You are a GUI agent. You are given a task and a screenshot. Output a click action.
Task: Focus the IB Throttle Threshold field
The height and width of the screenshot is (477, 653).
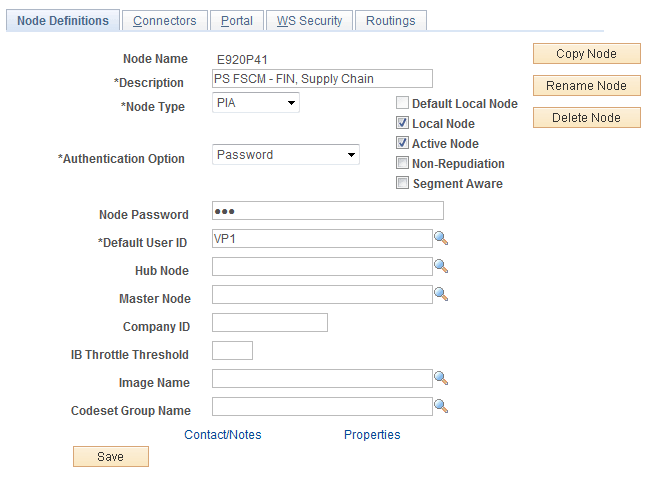point(232,351)
